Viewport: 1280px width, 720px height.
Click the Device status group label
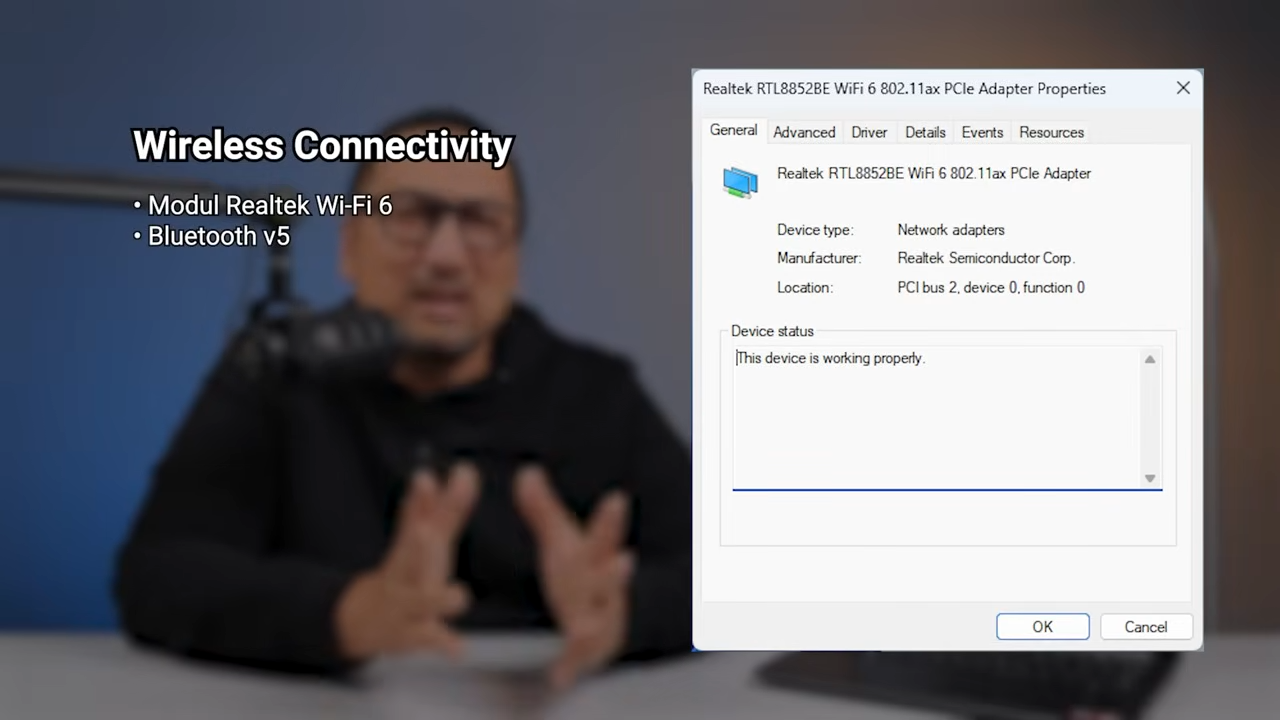point(772,331)
